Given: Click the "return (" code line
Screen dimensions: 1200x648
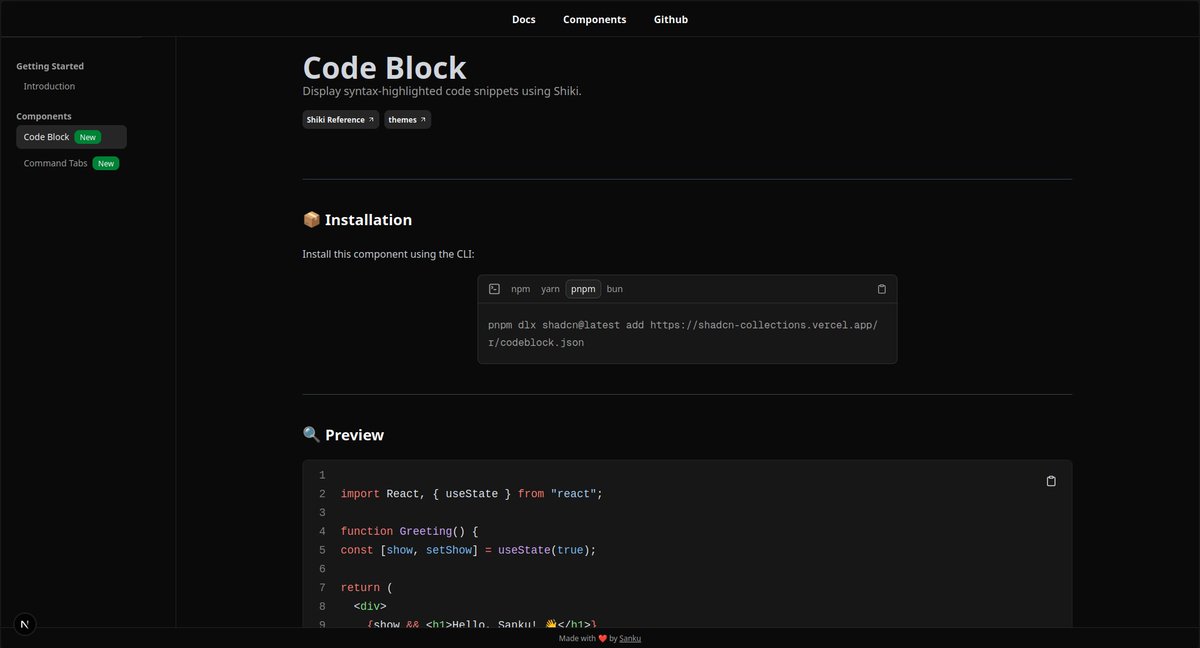Looking at the screenshot, I should pos(367,587).
